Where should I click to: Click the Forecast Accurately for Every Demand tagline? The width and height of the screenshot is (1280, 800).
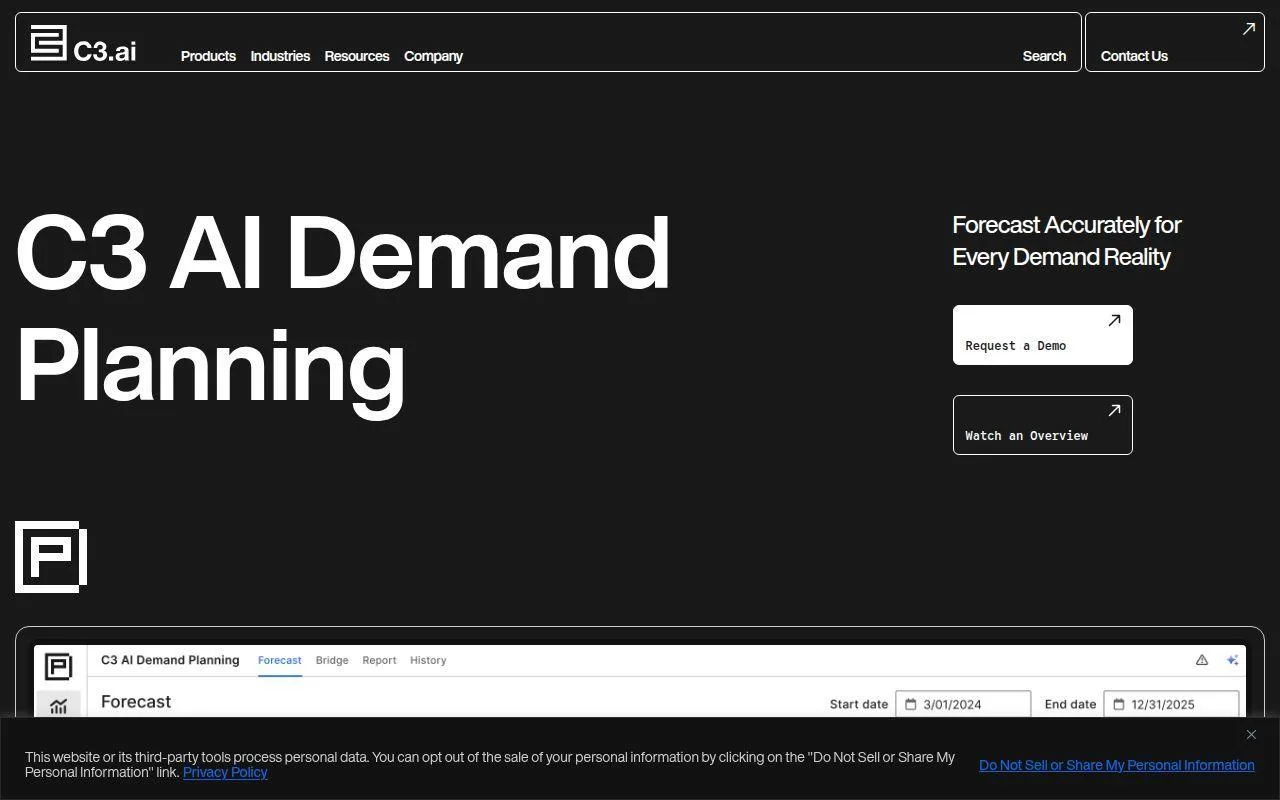click(1067, 241)
